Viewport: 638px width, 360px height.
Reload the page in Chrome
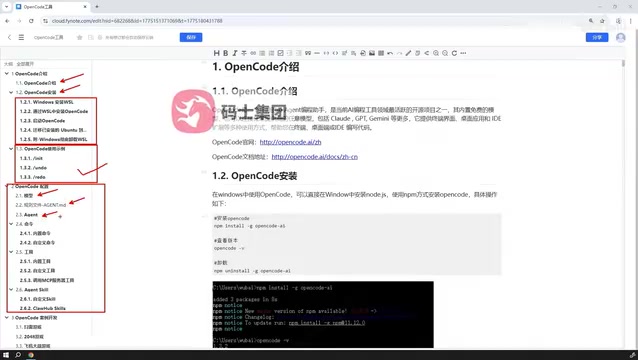click(x=31, y=21)
